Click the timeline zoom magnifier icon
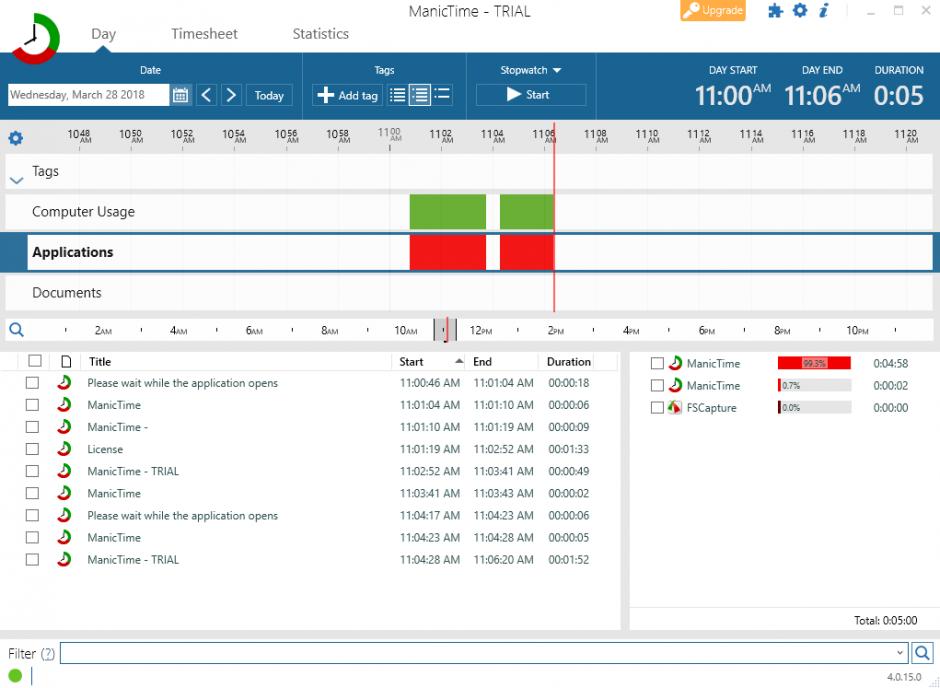 tap(17, 330)
